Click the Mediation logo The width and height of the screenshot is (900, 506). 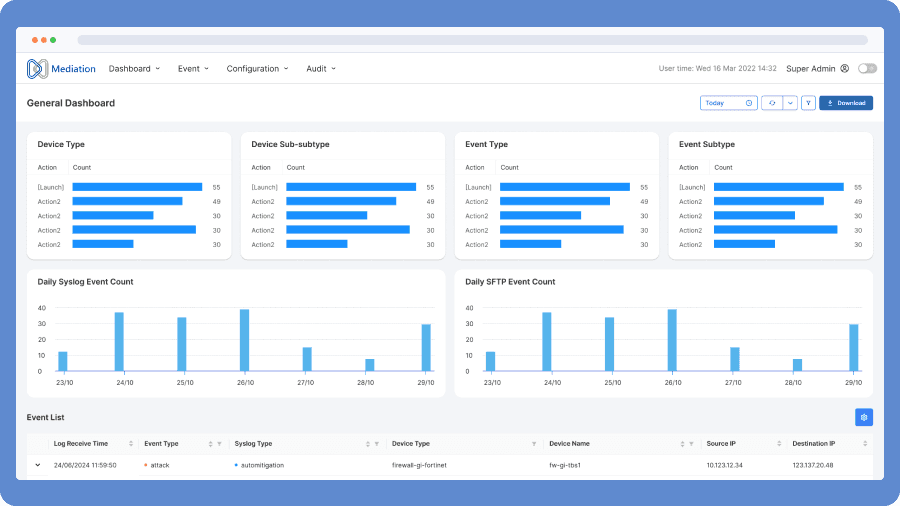pos(61,69)
